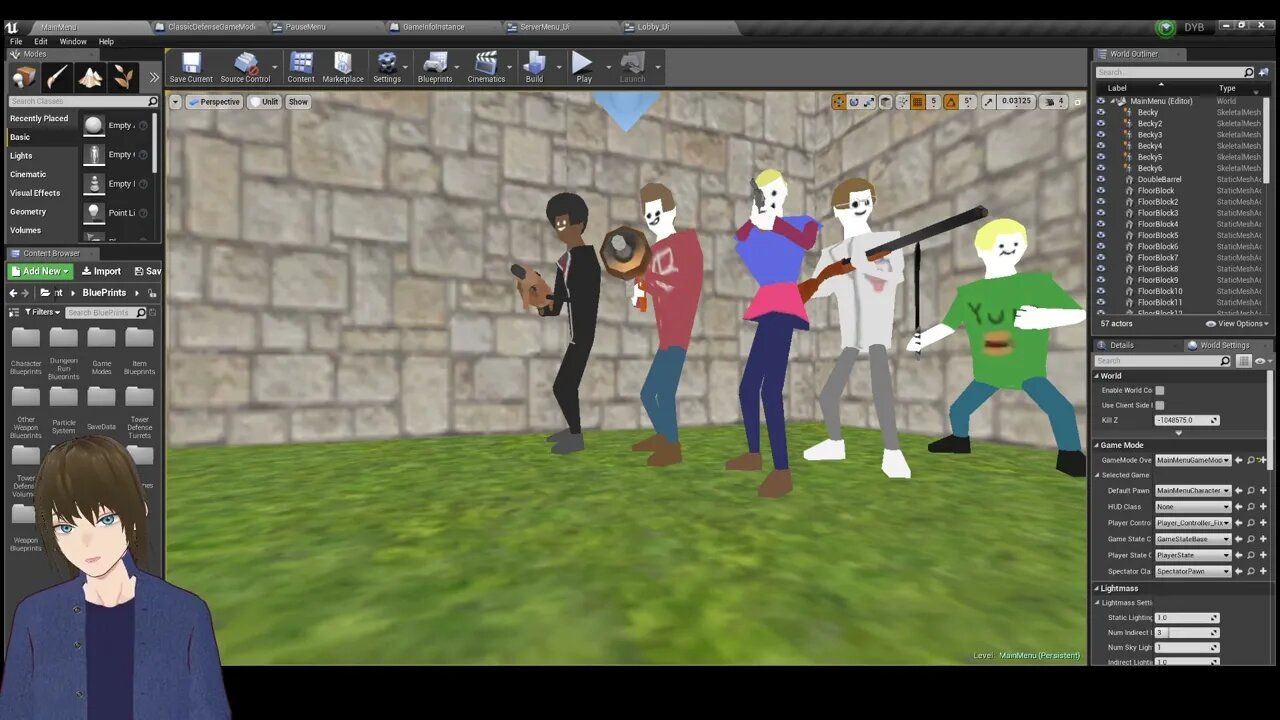The width and height of the screenshot is (1280, 720).
Task: Click Import in Content Browser
Action: pos(101,271)
